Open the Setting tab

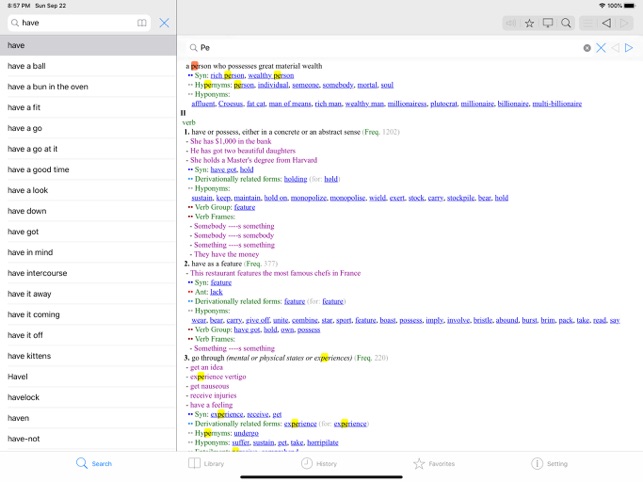click(549, 464)
